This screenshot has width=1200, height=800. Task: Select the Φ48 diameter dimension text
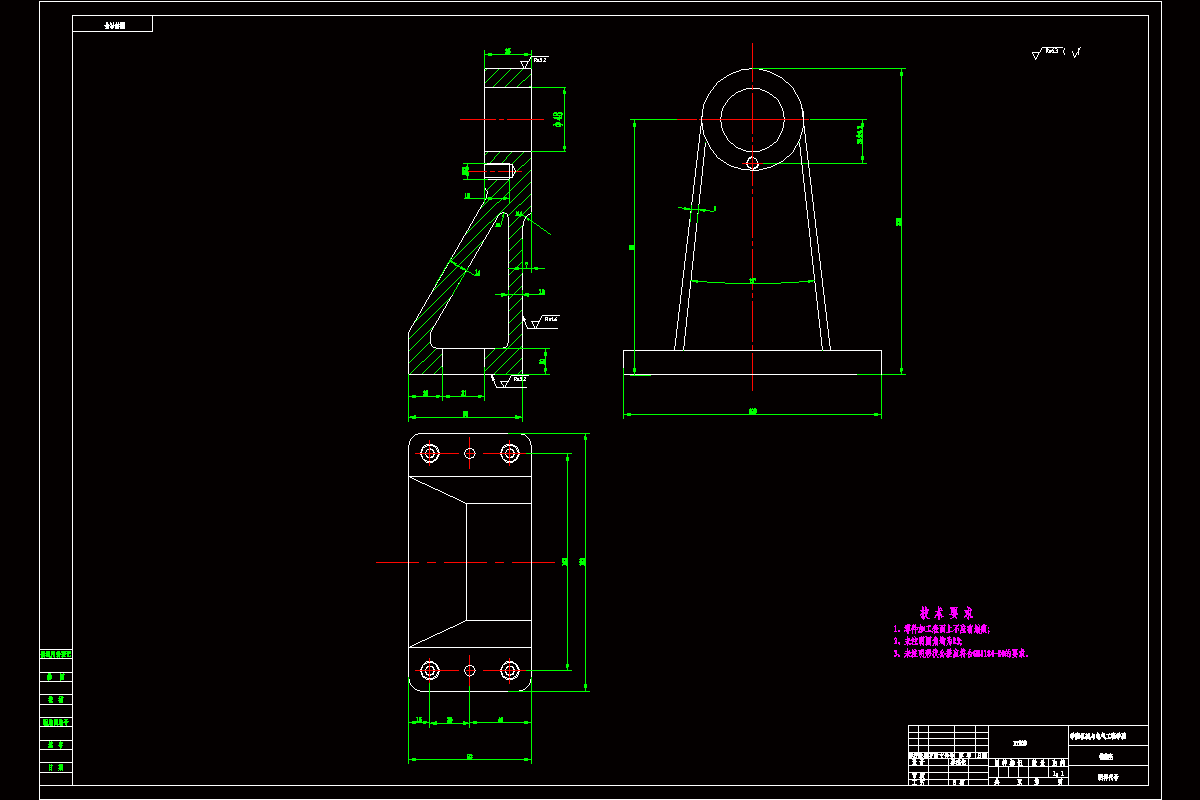(x=558, y=120)
